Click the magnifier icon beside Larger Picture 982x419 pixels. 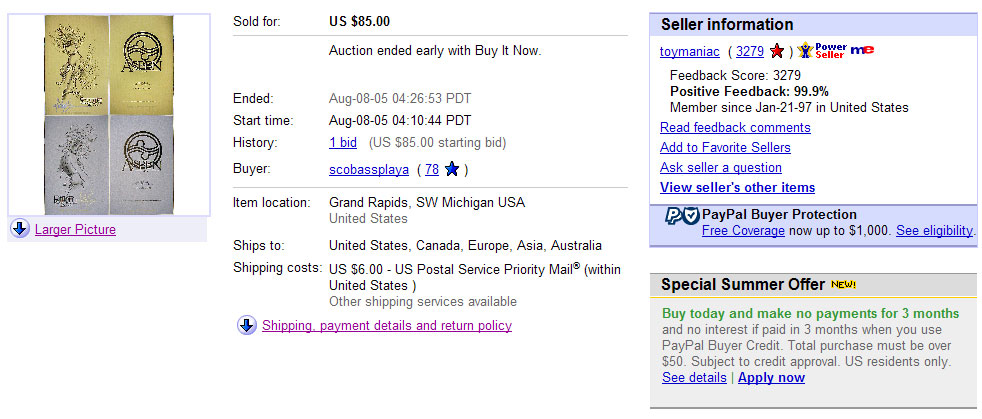click(x=20, y=229)
